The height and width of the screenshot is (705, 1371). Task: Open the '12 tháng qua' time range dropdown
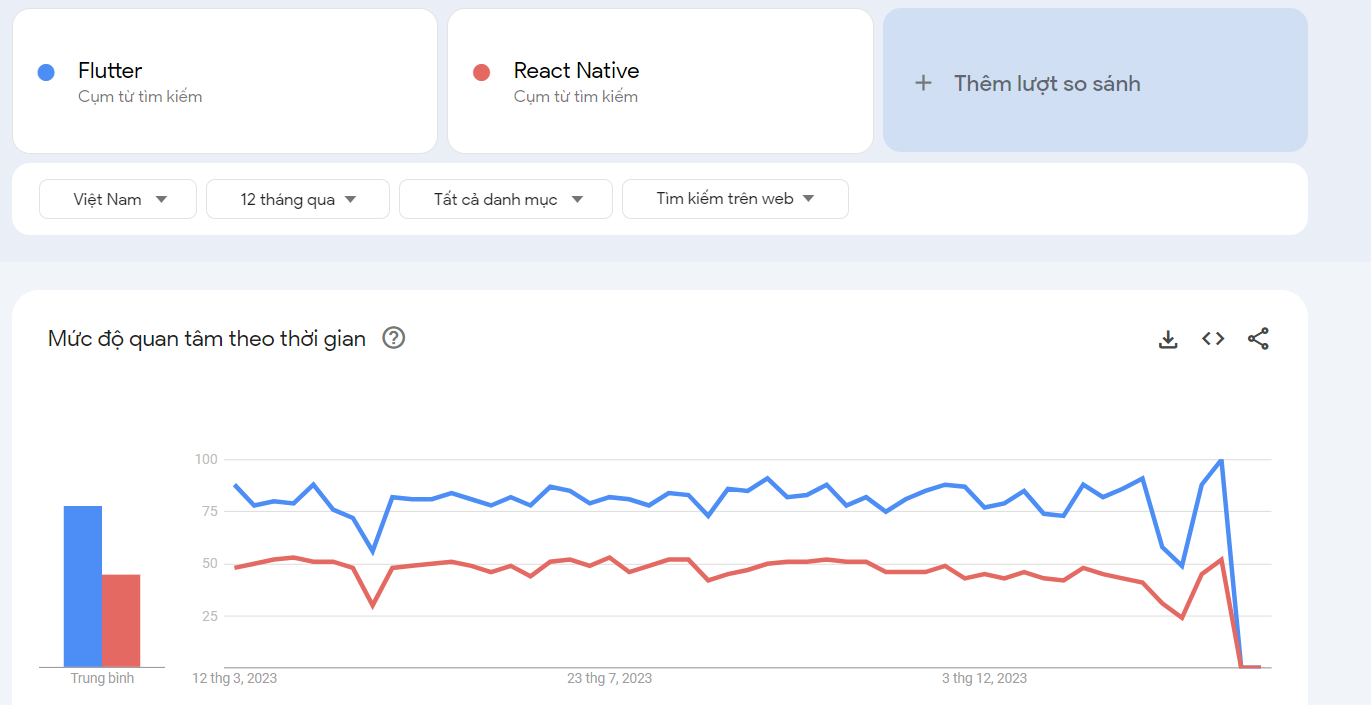[297, 199]
